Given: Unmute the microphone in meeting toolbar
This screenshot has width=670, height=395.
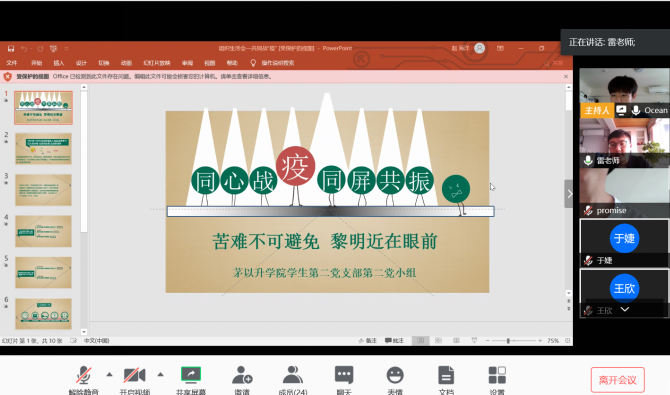Looking at the screenshot, I should pyautogui.click(x=83, y=375).
